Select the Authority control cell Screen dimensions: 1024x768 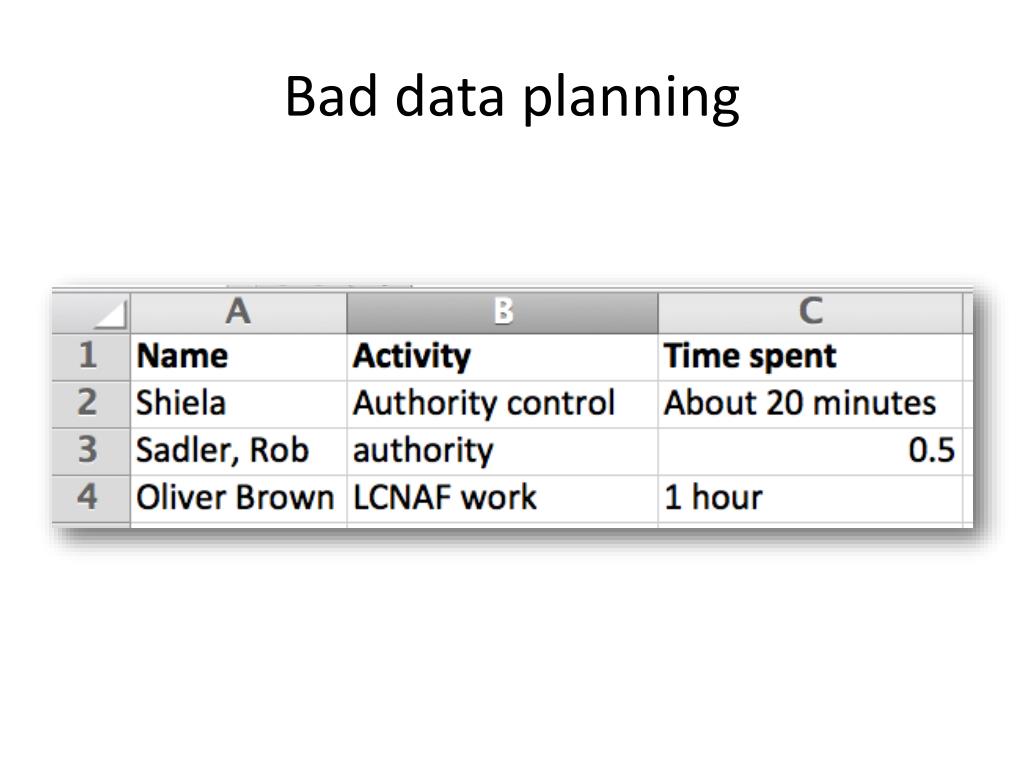click(x=502, y=404)
